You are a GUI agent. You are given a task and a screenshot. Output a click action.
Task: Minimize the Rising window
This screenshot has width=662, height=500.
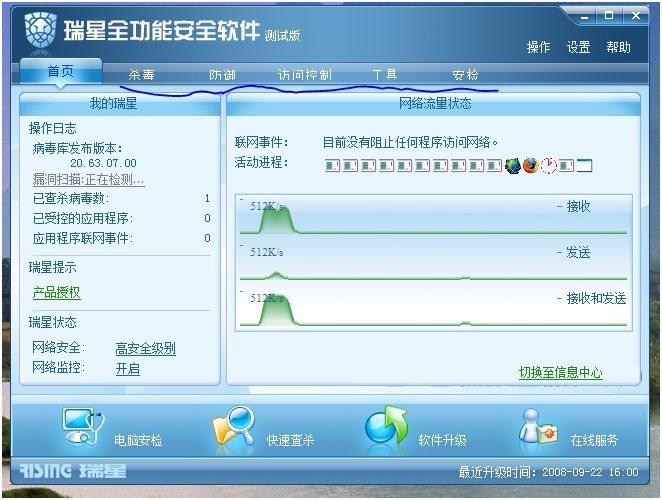point(584,17)
